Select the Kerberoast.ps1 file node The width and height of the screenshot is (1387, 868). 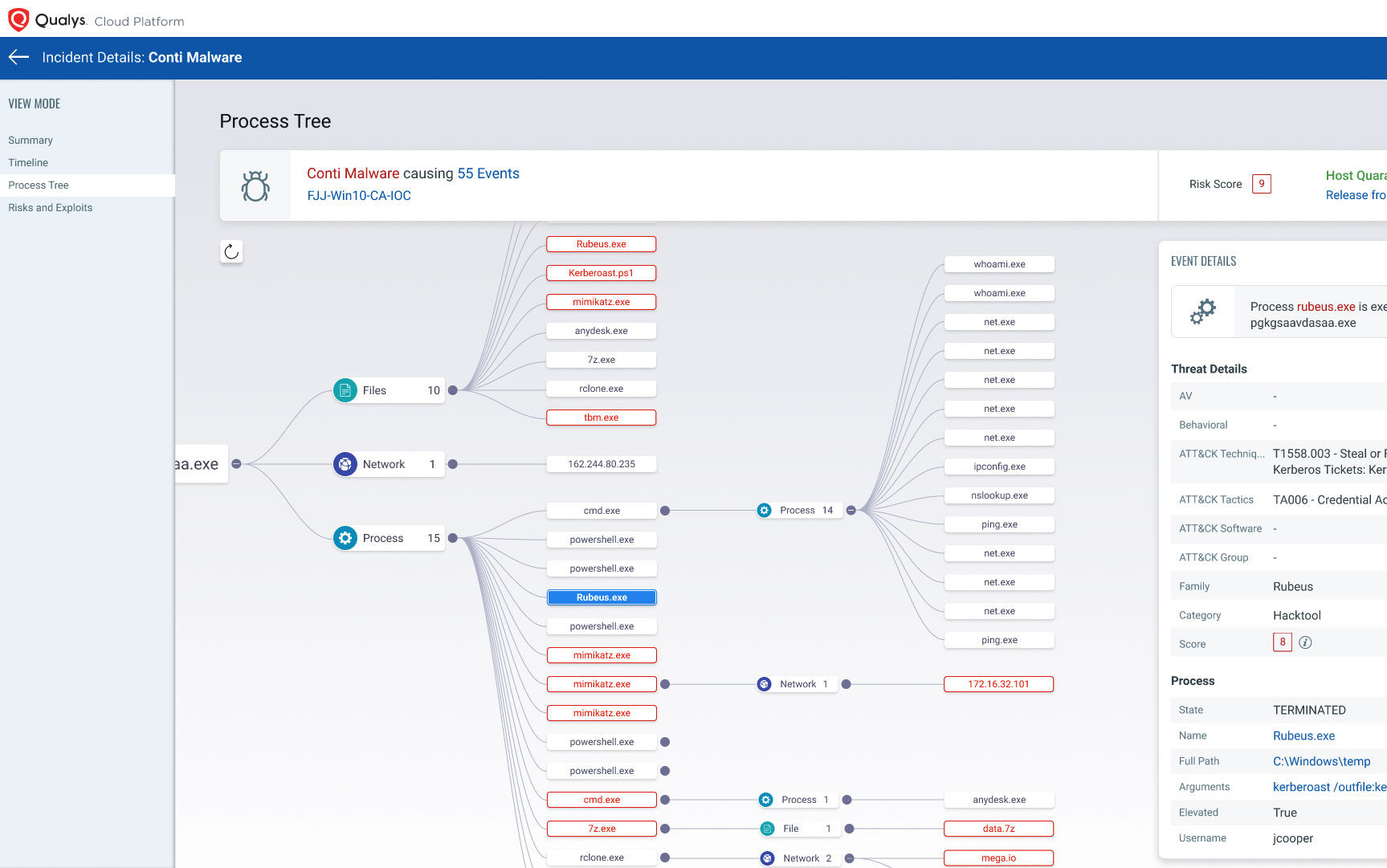(x=601, y=273)
